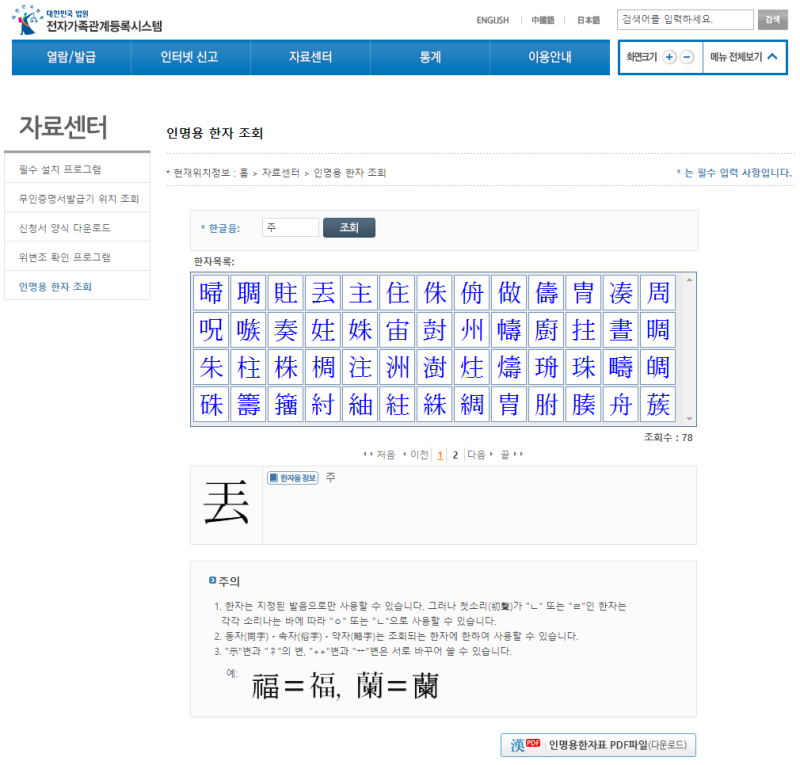Image resolution: width=800 pixels, height=765 pixels.
Task: Open the 열람/발급 menu tab
Action: pyautogui.click(x=71, y=57)
